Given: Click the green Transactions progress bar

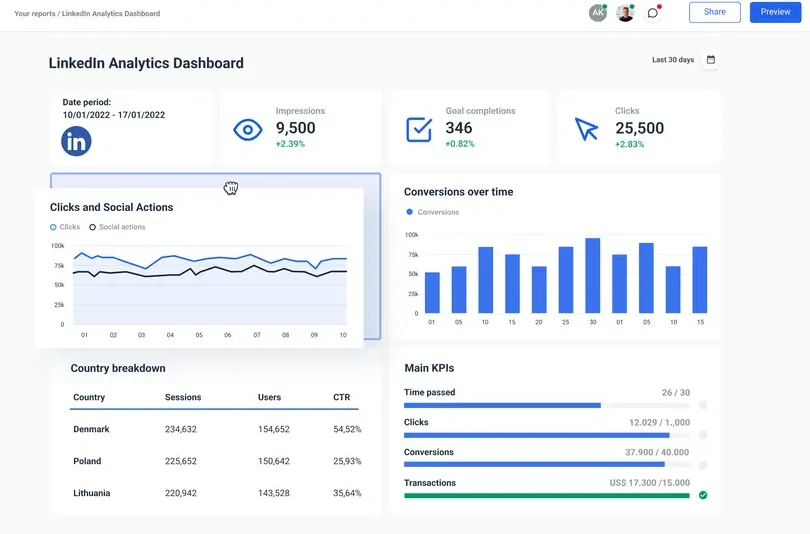Looking at the screenshot, I should [547, 495].
